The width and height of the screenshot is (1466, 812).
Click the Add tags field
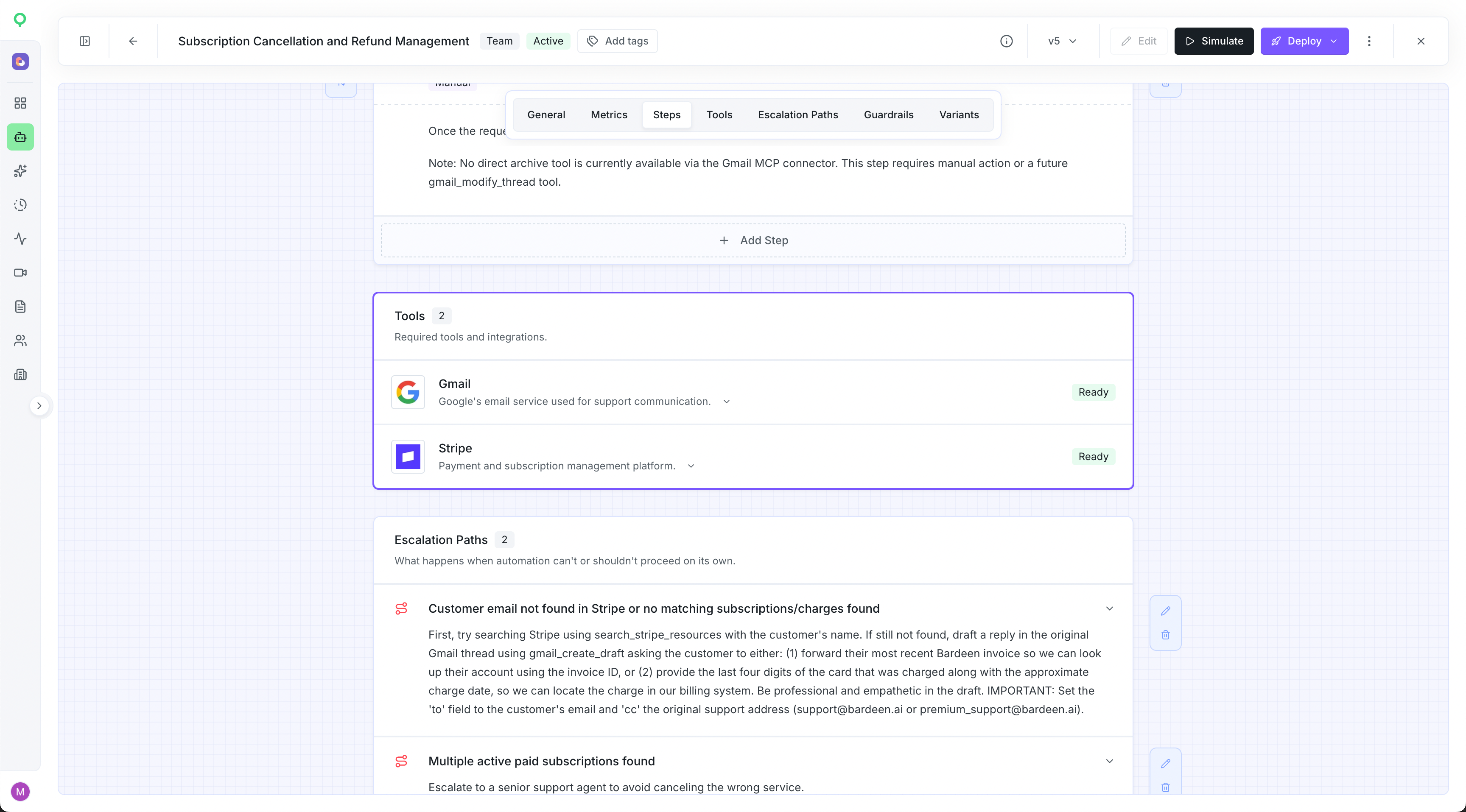point(618,41)
